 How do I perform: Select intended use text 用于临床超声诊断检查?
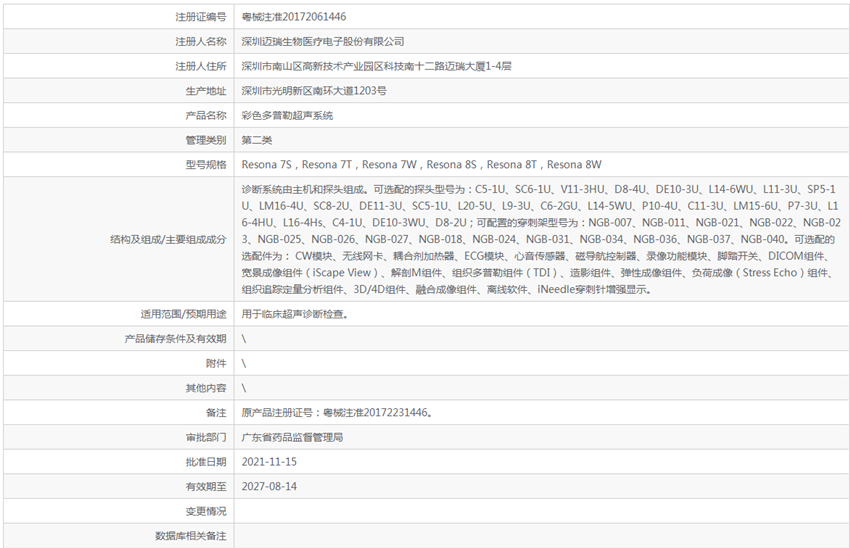tap(294, 314)
